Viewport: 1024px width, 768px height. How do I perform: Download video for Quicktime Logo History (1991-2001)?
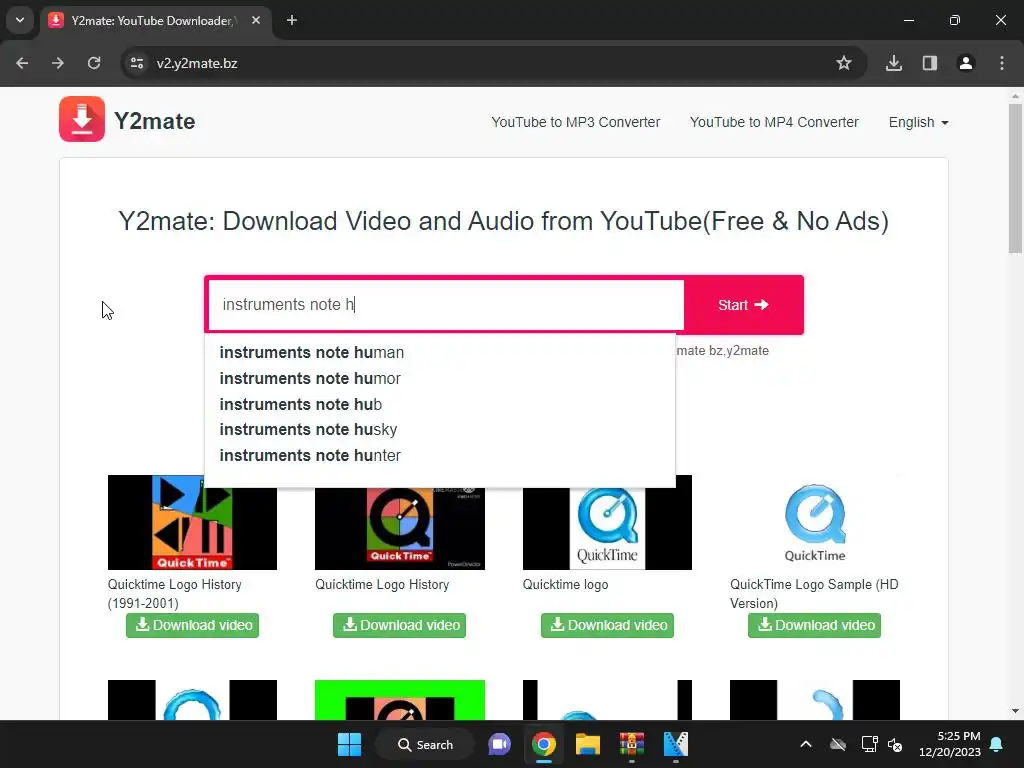(193, 625)
